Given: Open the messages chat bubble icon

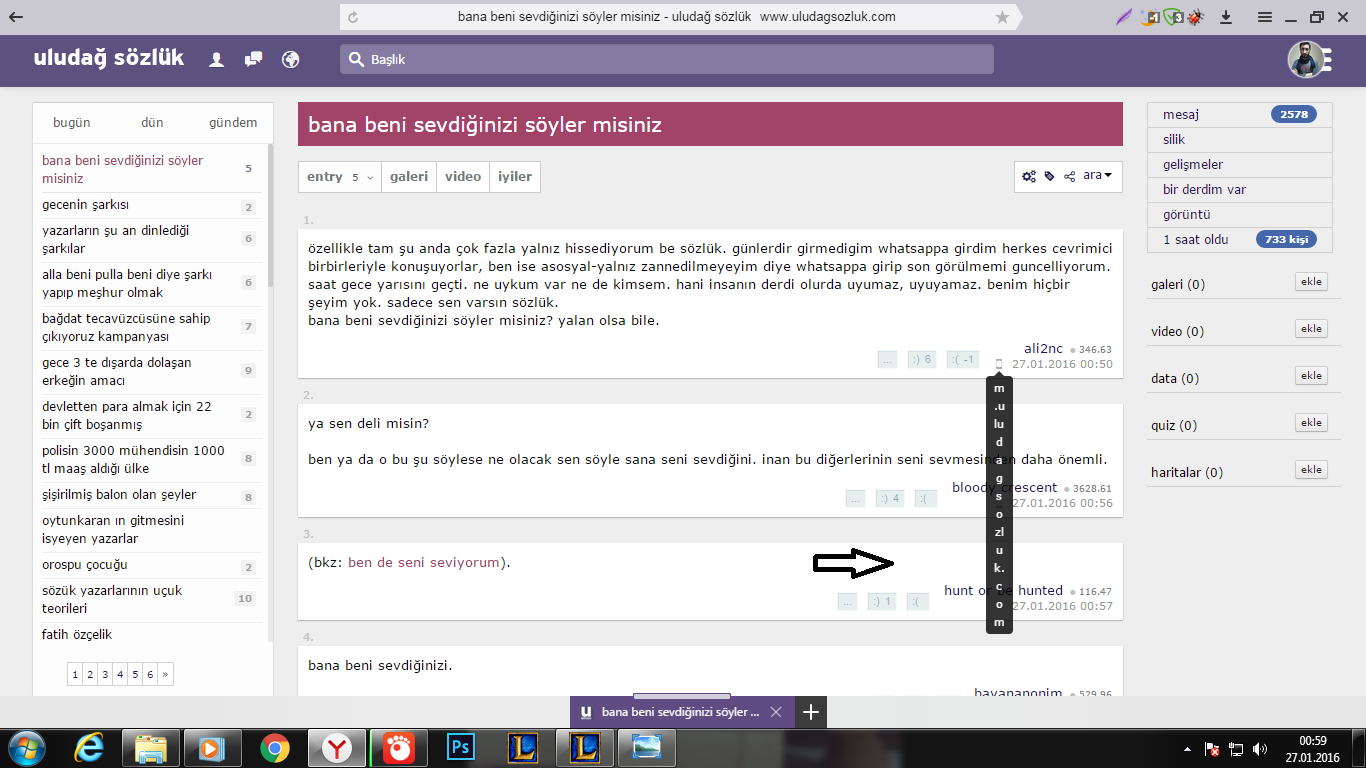Looking at the screenshot, I should pos(253,60).
